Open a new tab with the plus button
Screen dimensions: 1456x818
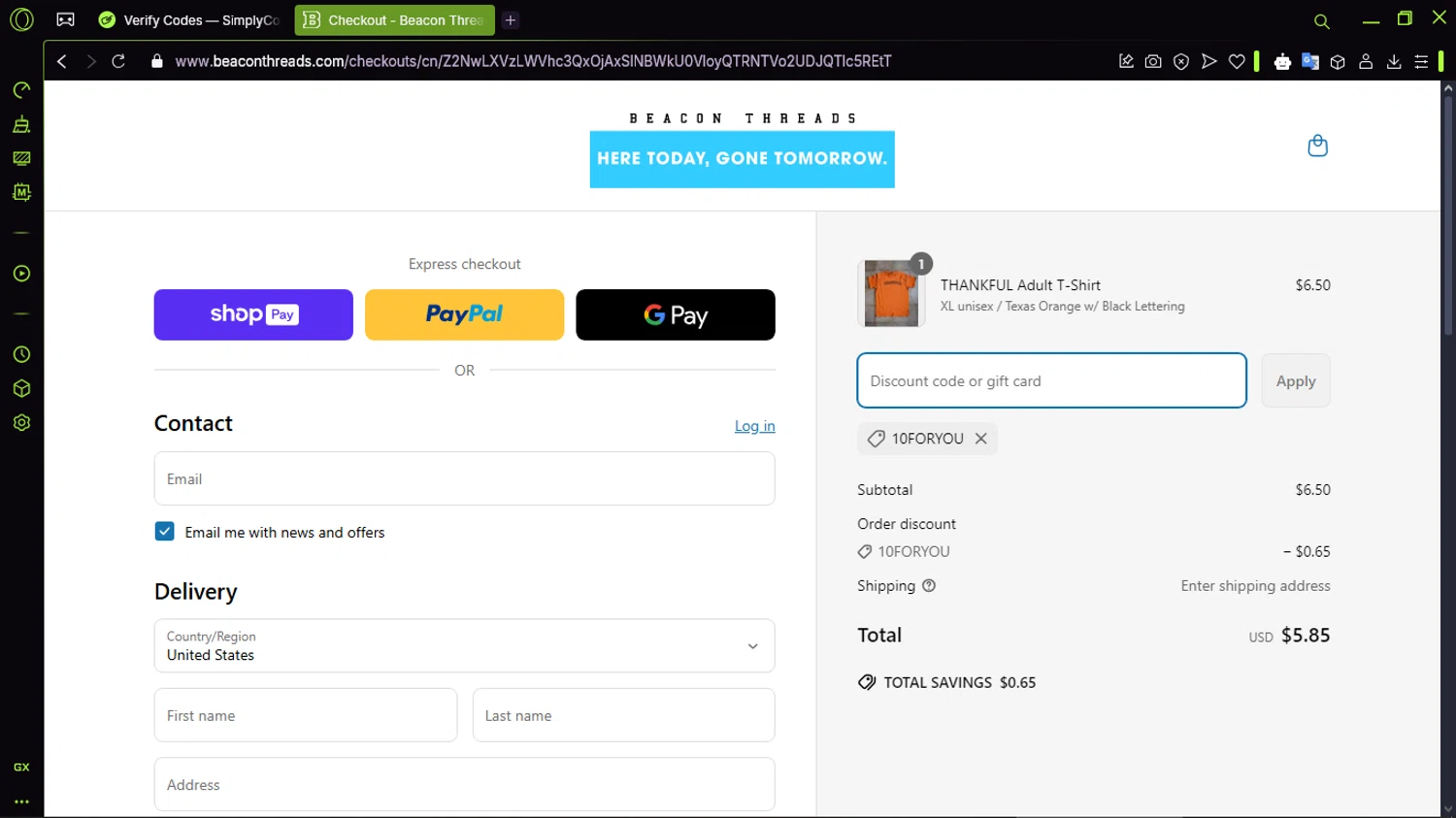[x=511, y=19]
